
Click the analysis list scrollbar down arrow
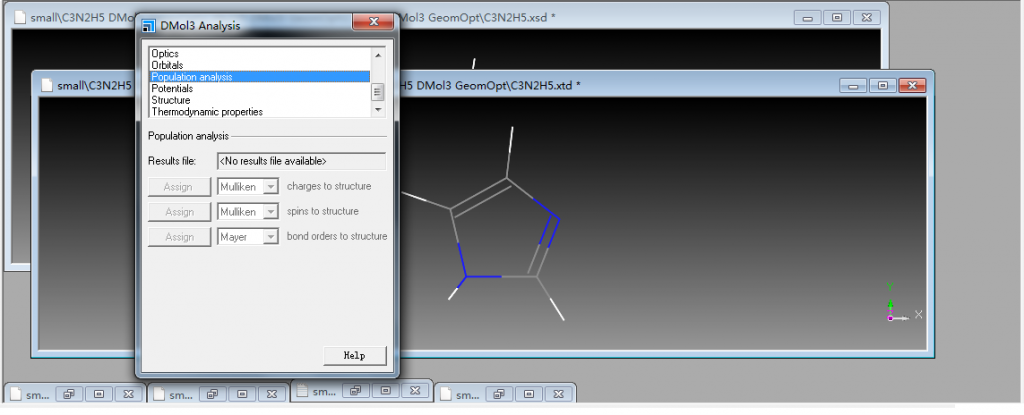[x=377, y=110]
